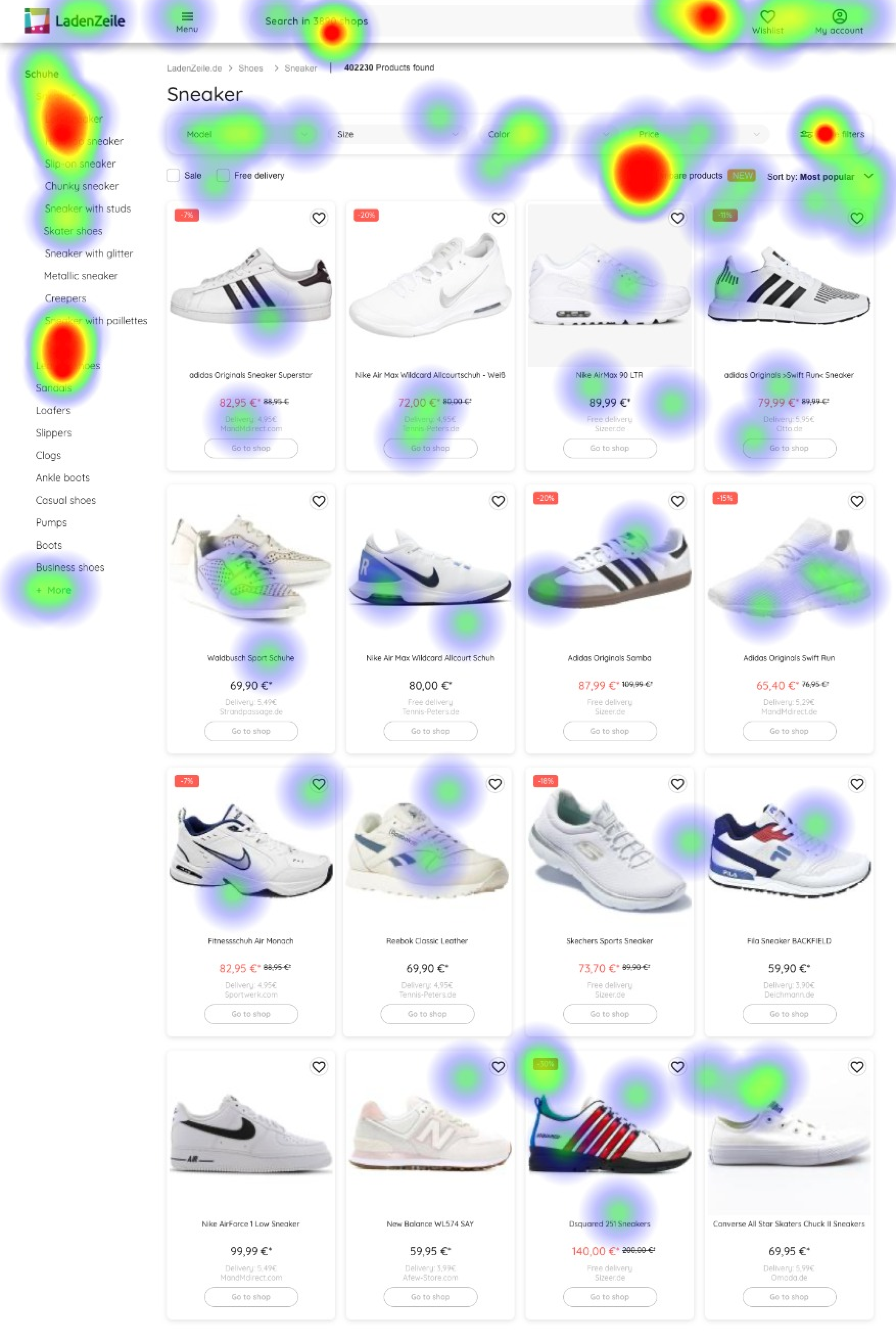Add Fila Sneaker BACKFIELD to wishlist heart
The width and height of the screenshot is (896, 1341).
(x=857, y=783)
